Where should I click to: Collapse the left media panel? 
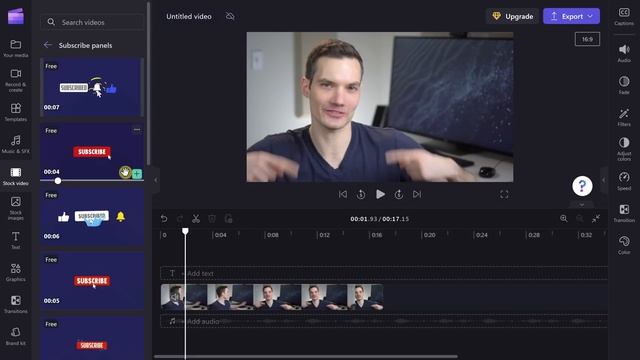click(x=156, y=180)
